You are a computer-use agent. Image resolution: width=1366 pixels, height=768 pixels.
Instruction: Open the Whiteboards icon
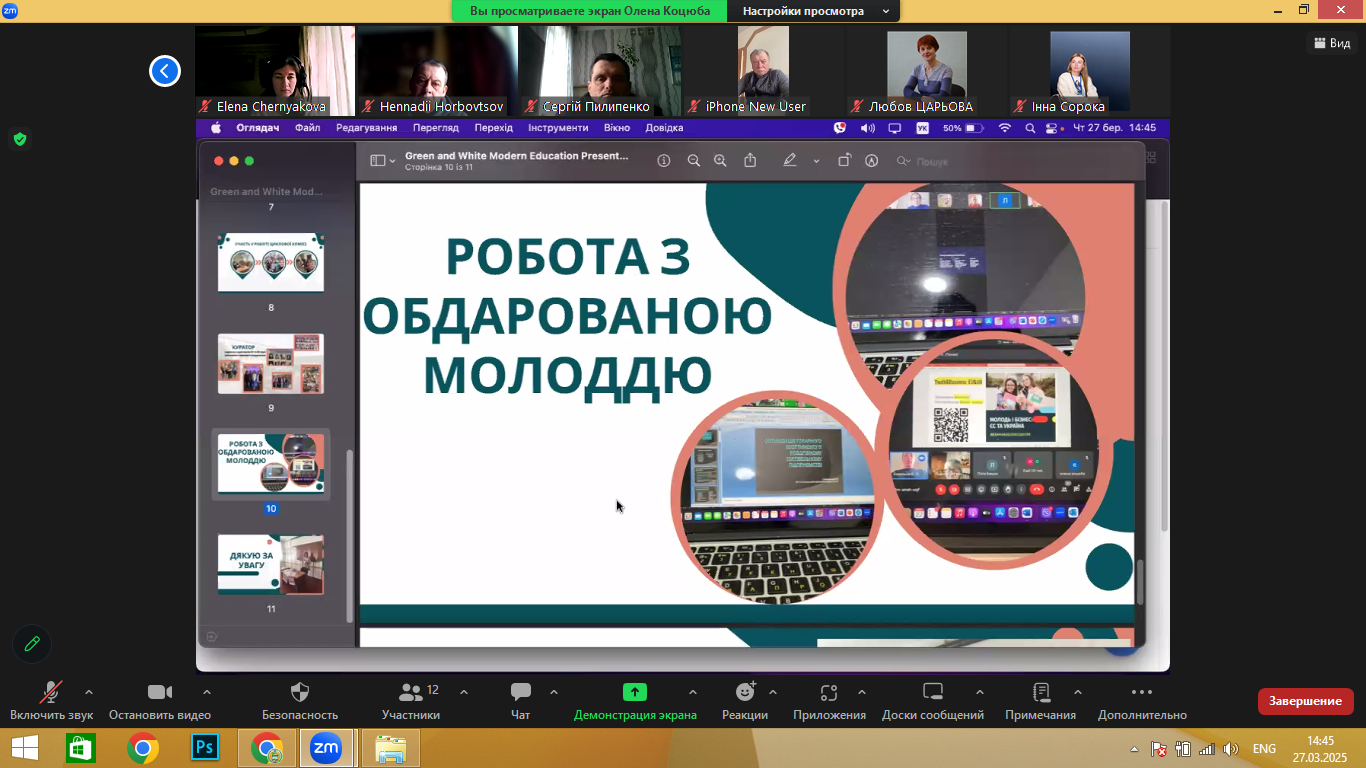pyautogui.click(x=932, y=693)
